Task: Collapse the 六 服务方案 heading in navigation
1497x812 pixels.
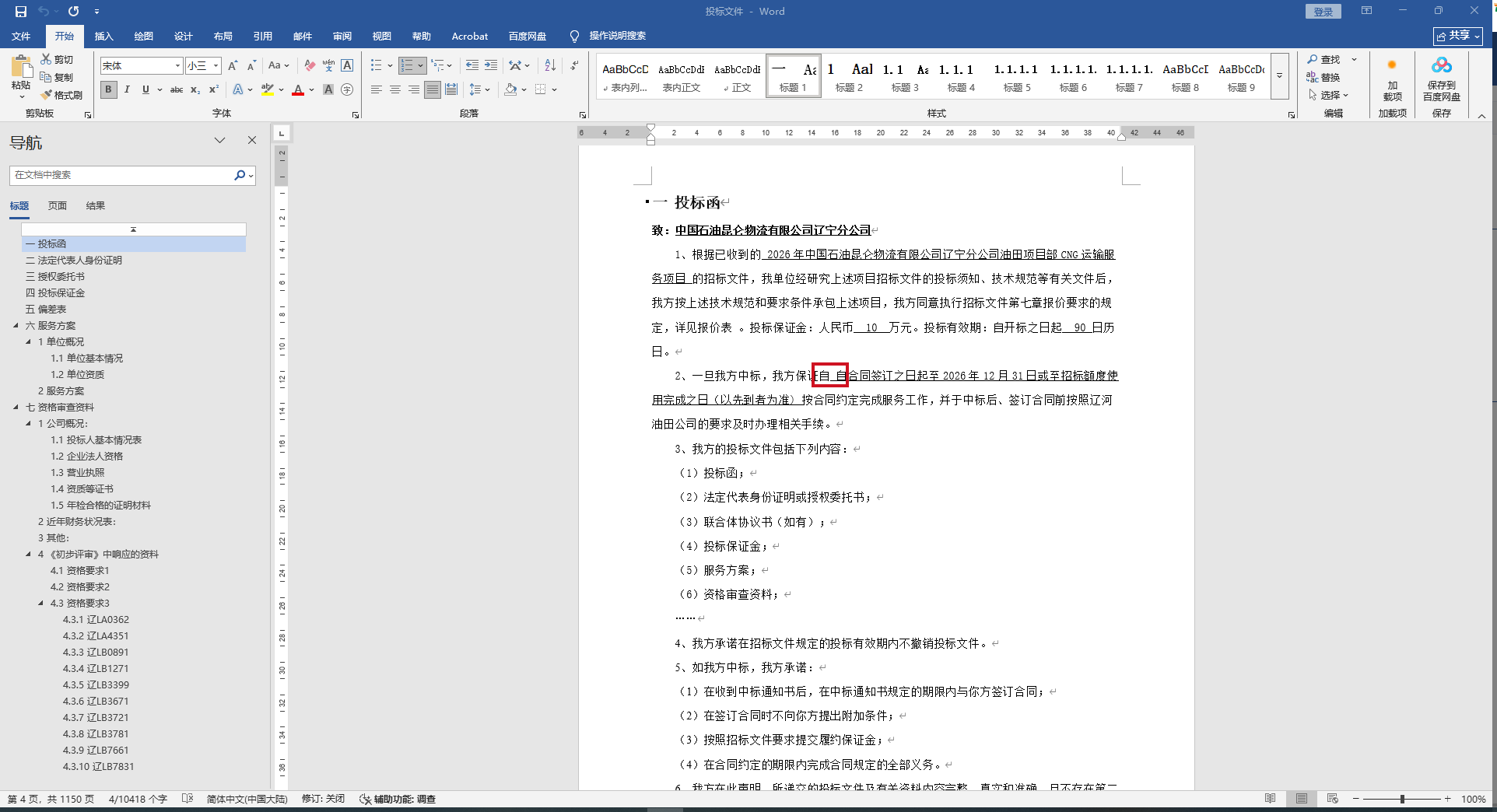Action: (16, 325)
